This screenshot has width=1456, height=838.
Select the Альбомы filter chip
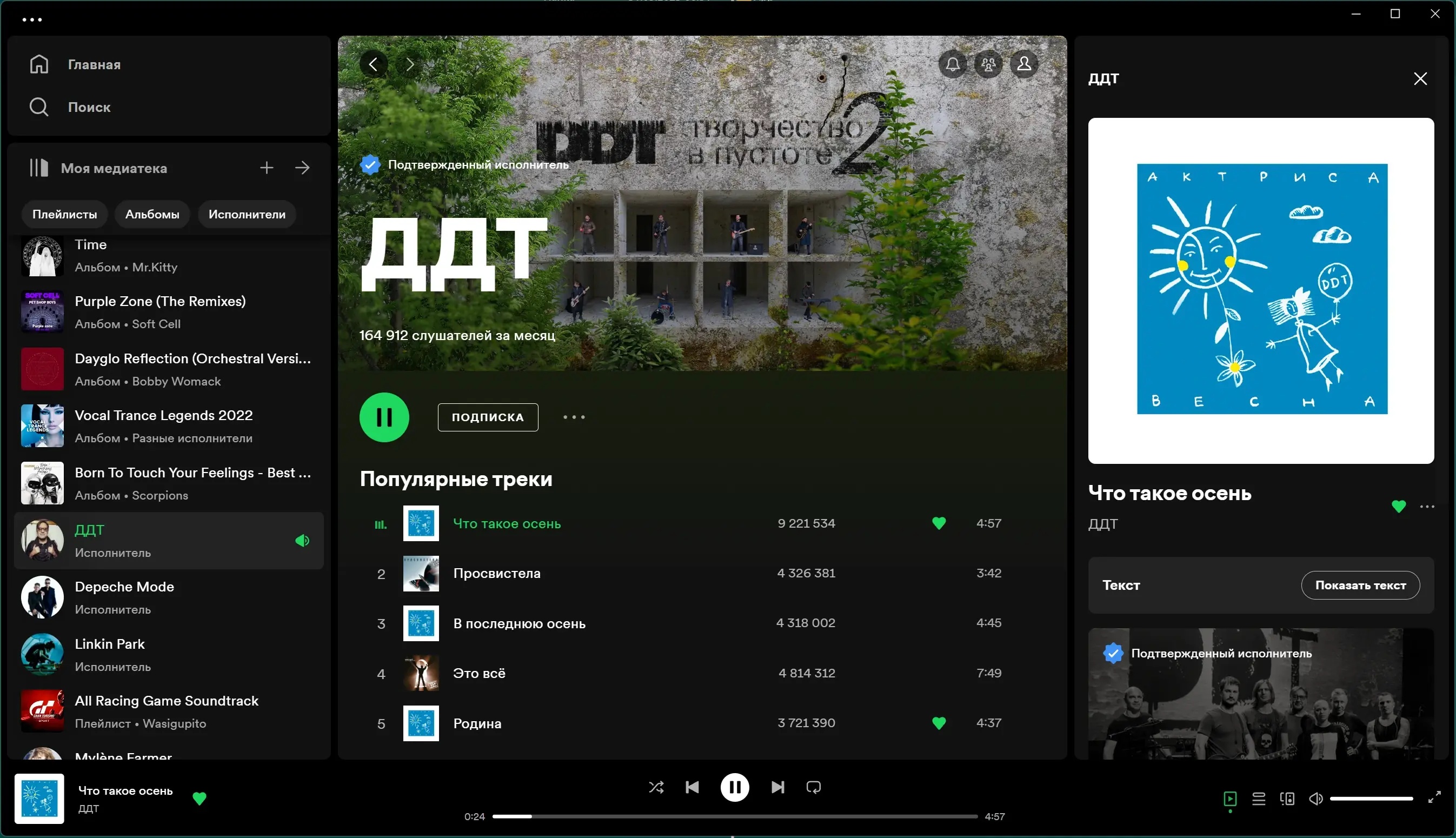point(152,214)
